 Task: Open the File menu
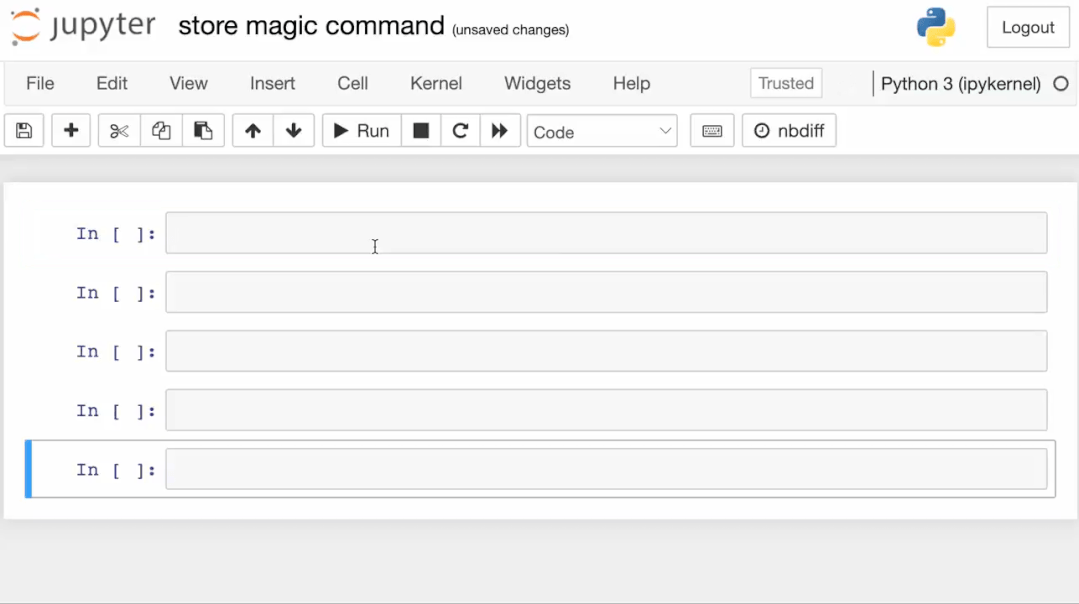tap(40, 83)
